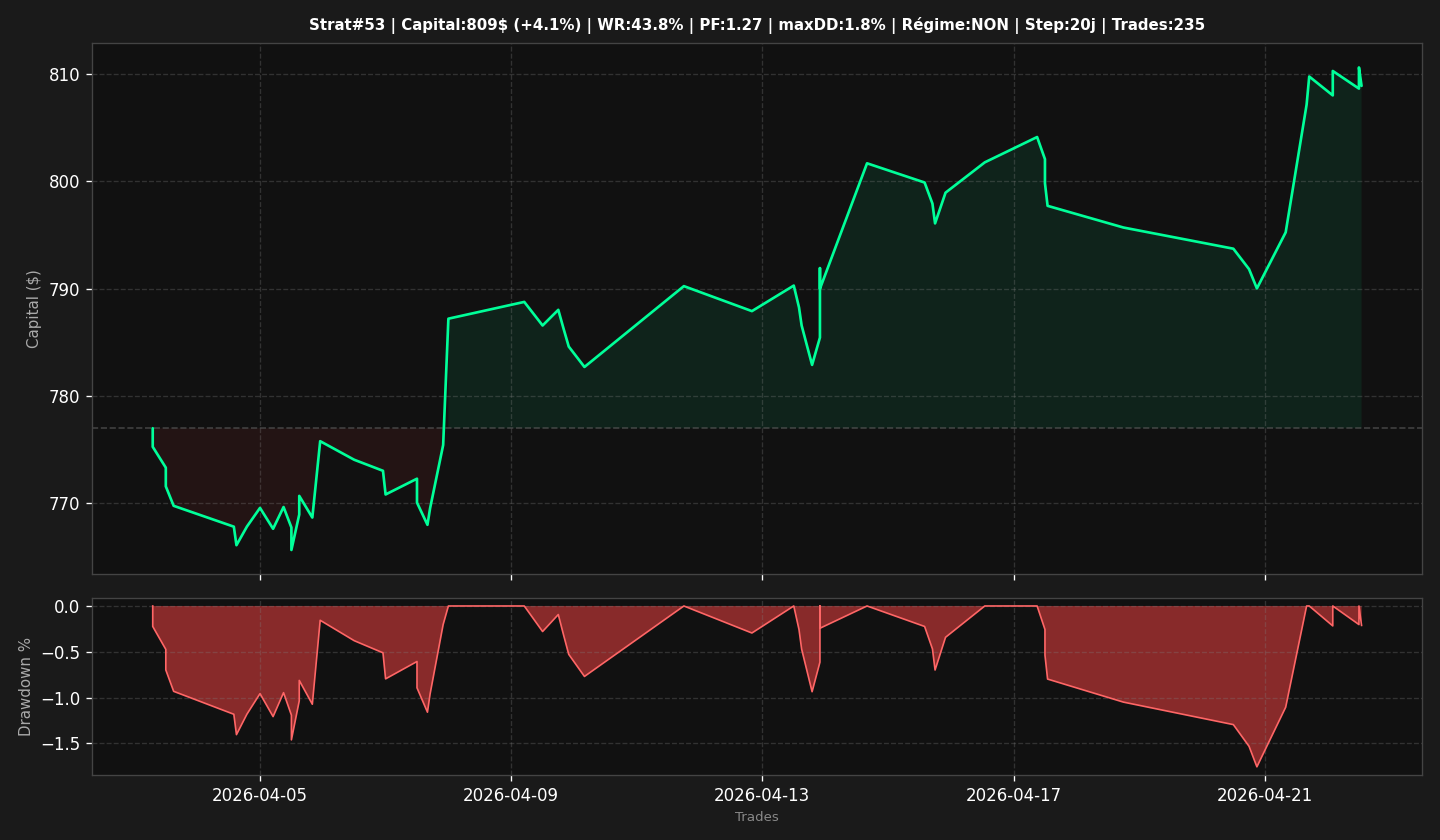1440x840 pixels.
Task: Click the Strat#53 chart title text
Action: (757, 25)
